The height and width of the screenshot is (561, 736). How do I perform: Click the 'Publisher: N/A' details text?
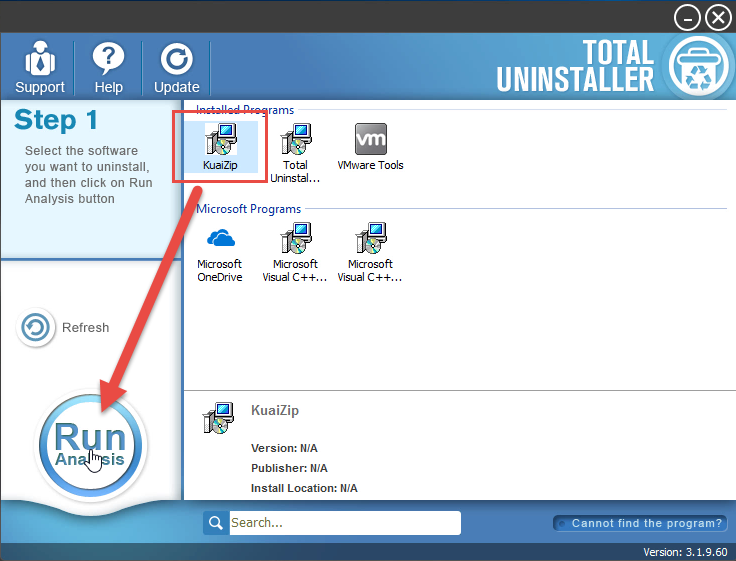click(289, 468)
